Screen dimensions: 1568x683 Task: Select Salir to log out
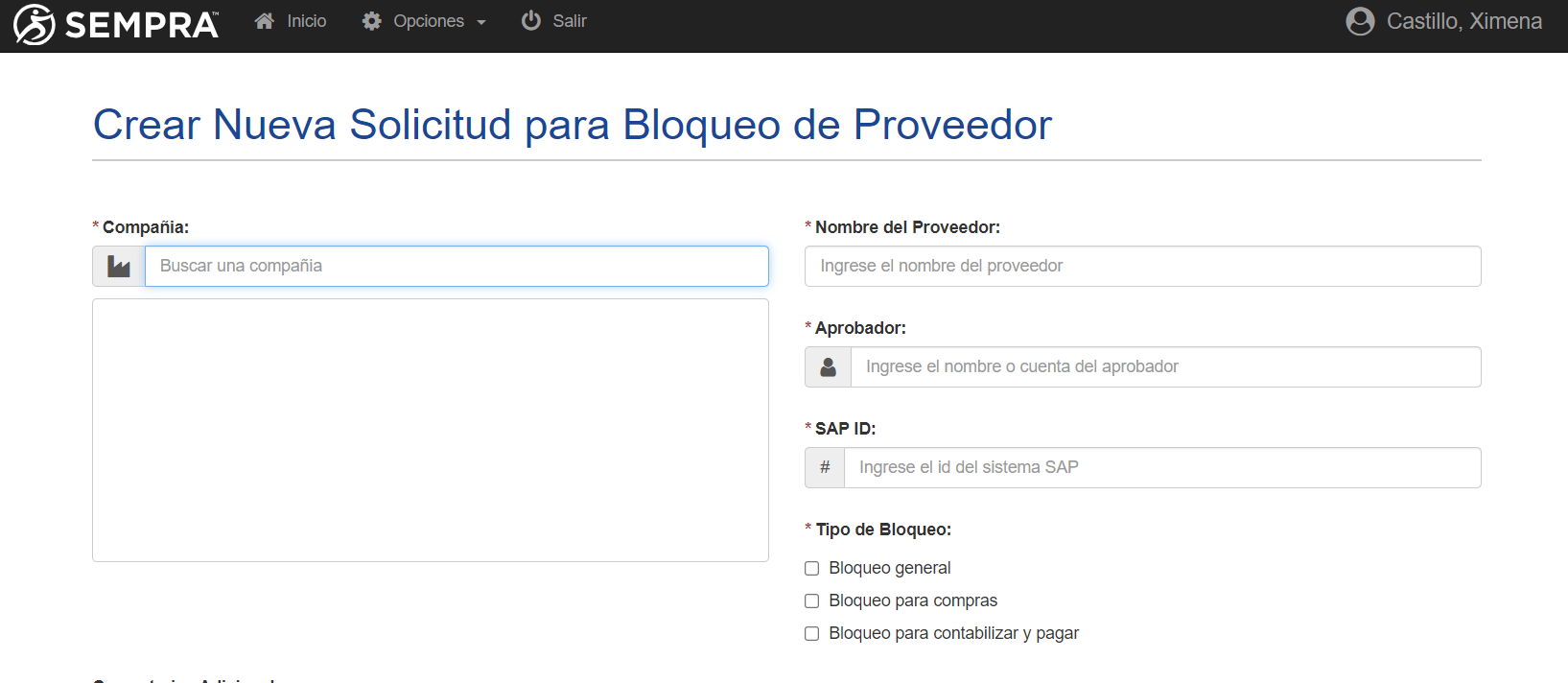point(569,21)
